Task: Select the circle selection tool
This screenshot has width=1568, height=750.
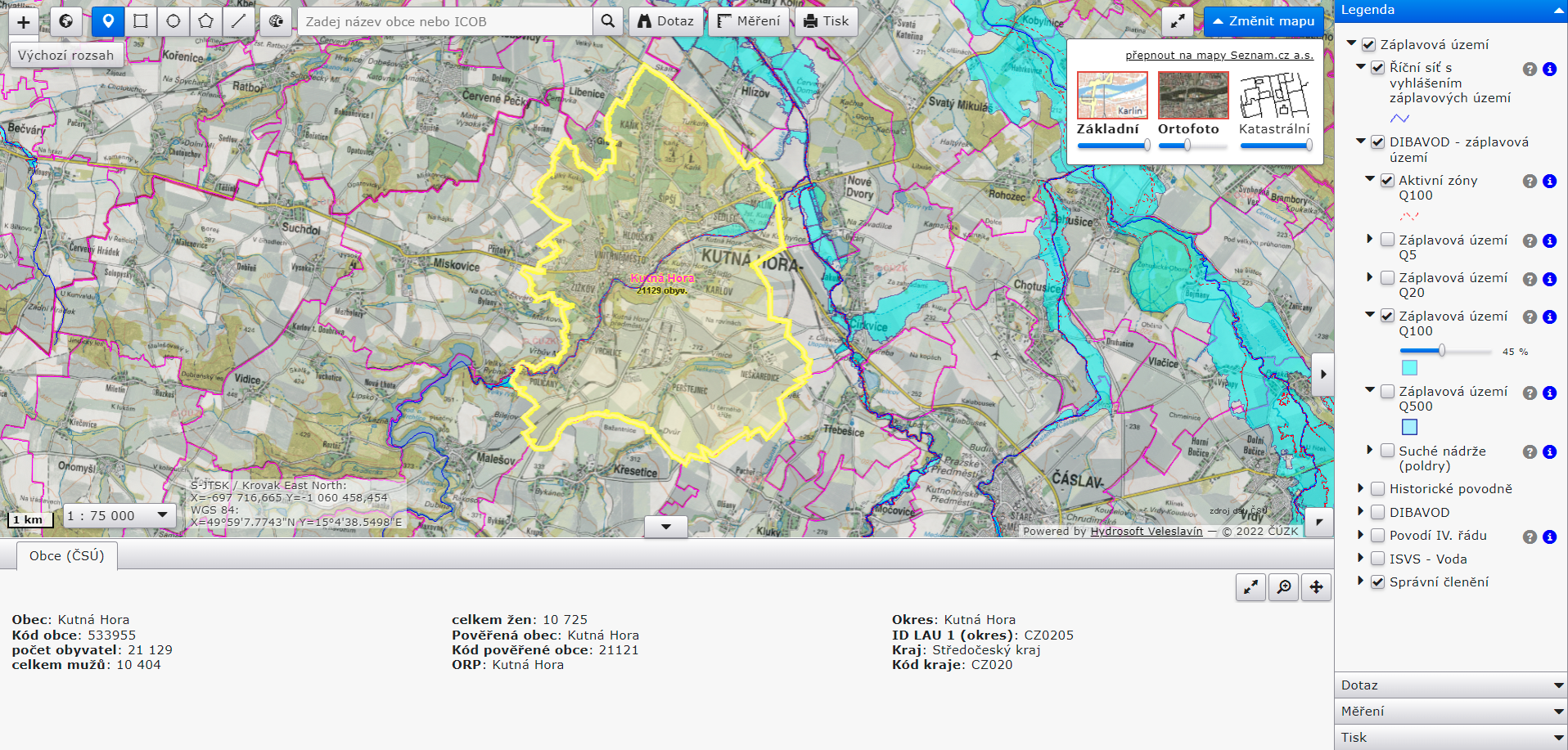Action: (173, 21)
